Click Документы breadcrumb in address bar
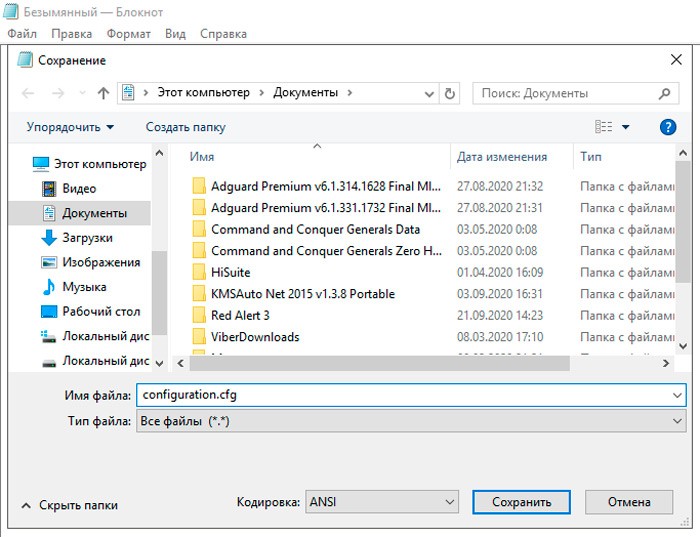The width and height of the screenshot is (700, 537). 305,93
